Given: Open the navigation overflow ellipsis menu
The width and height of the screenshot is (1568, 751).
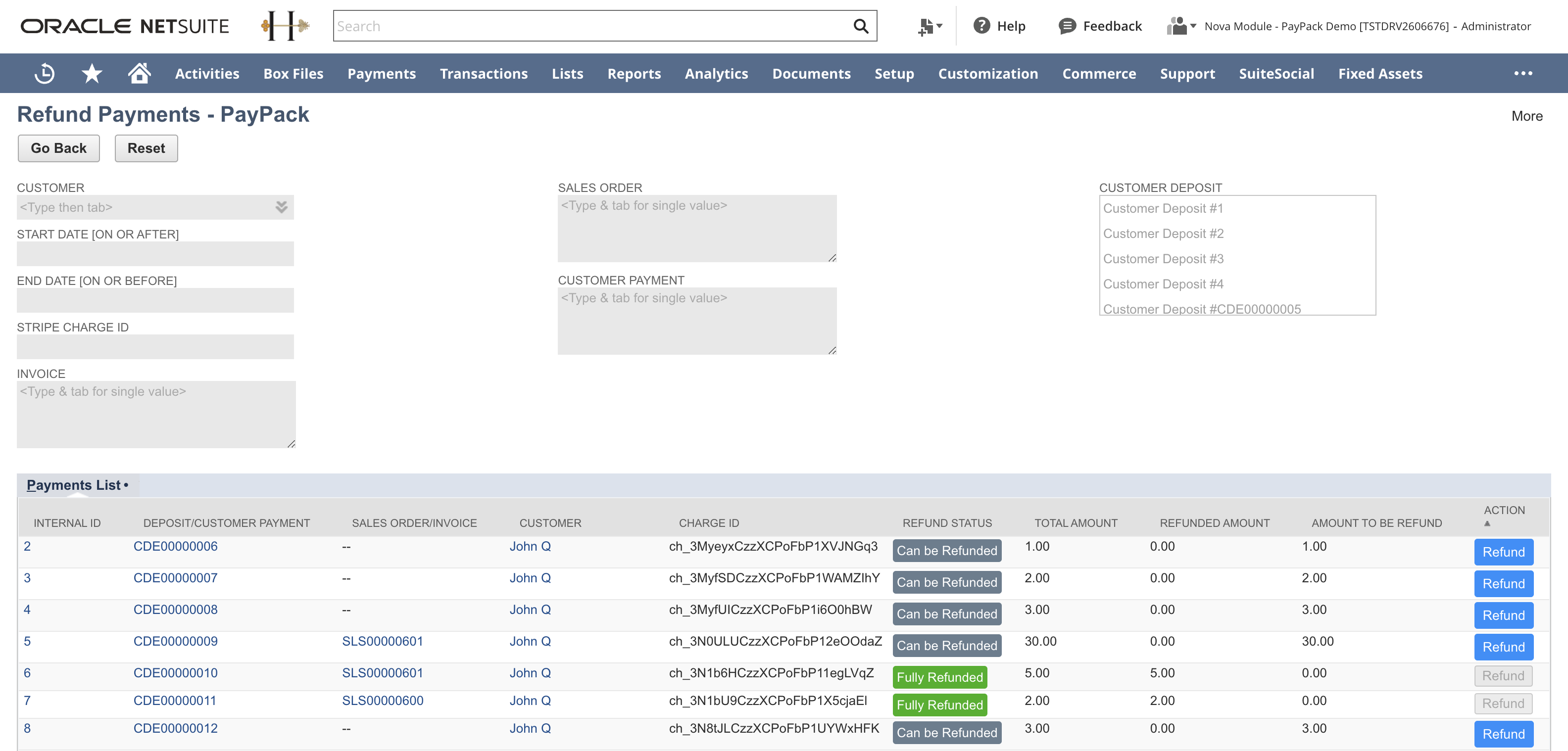Looking at the screenshot, I should (1523, 74).
